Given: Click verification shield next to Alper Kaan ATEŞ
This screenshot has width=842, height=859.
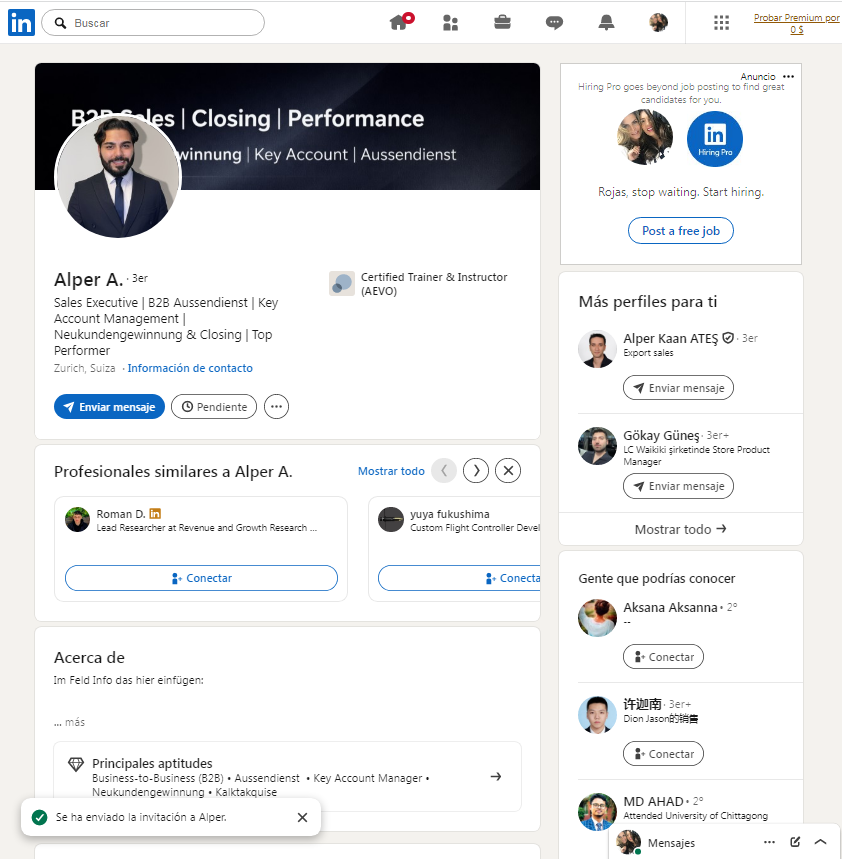Looking at the screenshot, I should pyautogui.click(x=728, y=338).
